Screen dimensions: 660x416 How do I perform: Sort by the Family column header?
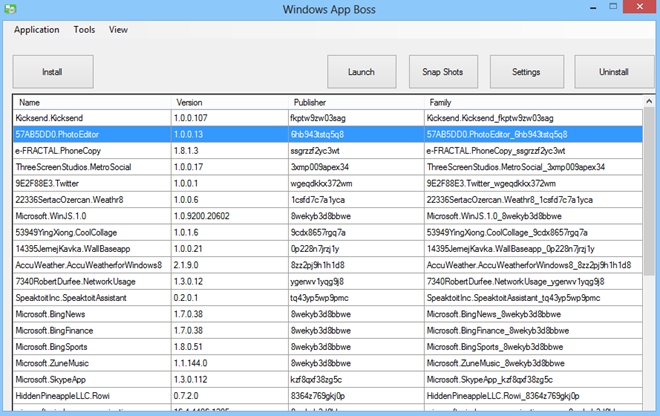(533, 102)
